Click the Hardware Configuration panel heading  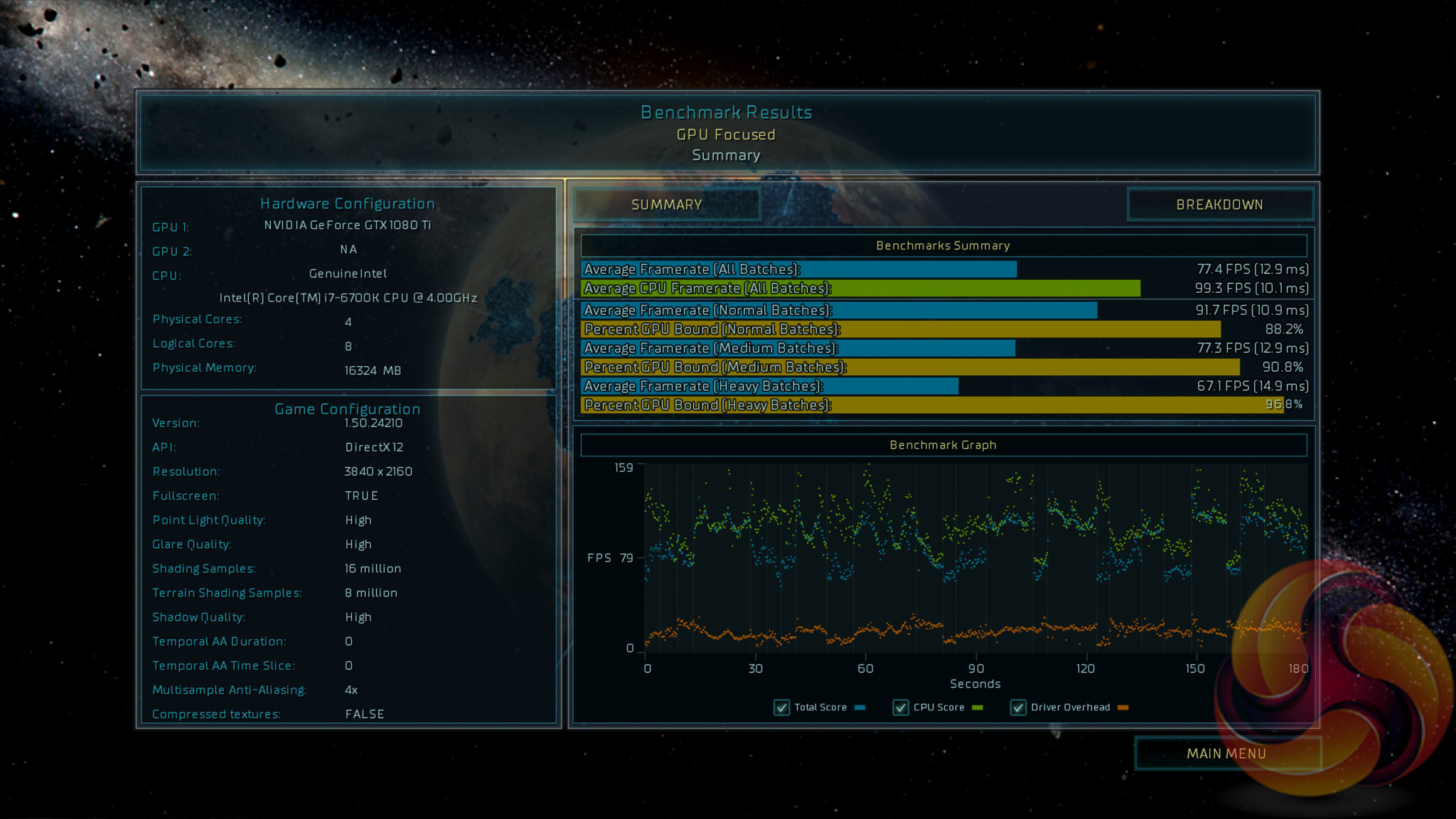(347, 204)
